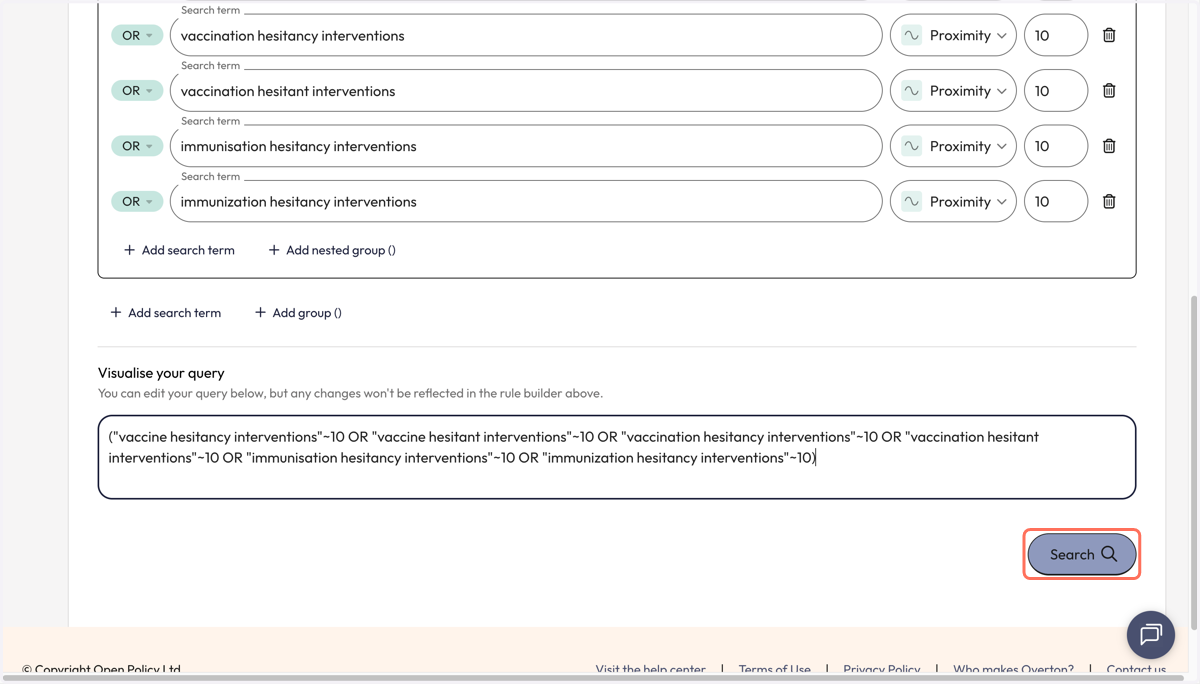Edit proximity value for vaccination hesitancy interventions
This screenshot has width=1200, height=684.
[1056, 35]
